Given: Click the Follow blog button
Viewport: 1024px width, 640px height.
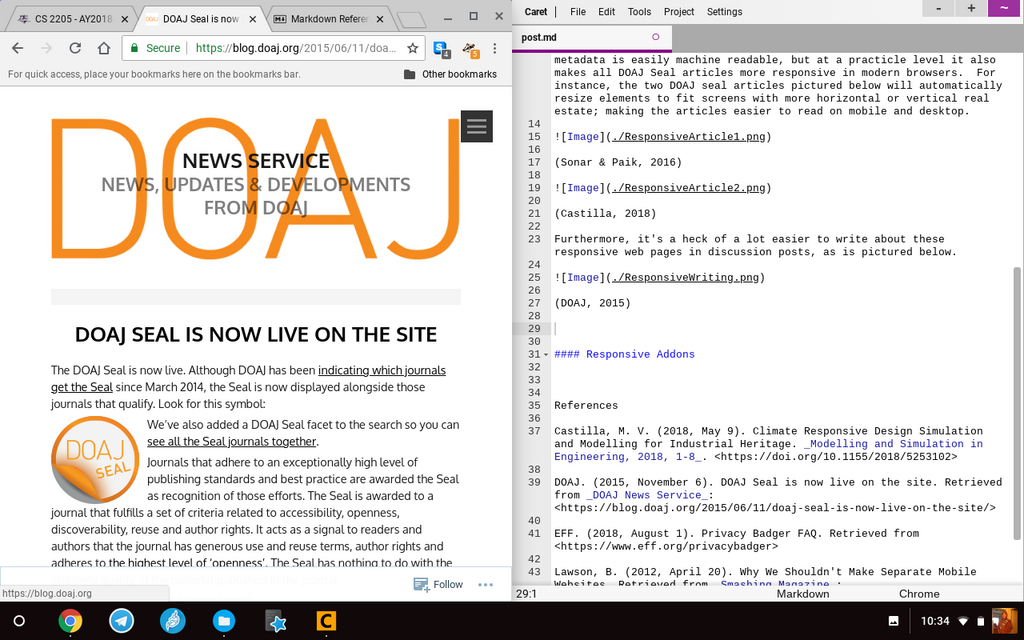Looking at the screenshot, I should click(438, 584).
